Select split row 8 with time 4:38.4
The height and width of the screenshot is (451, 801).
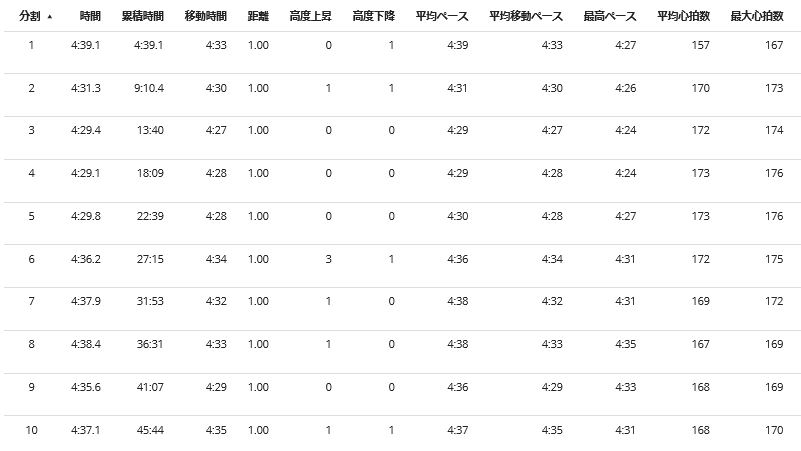[x=400, y=352]
